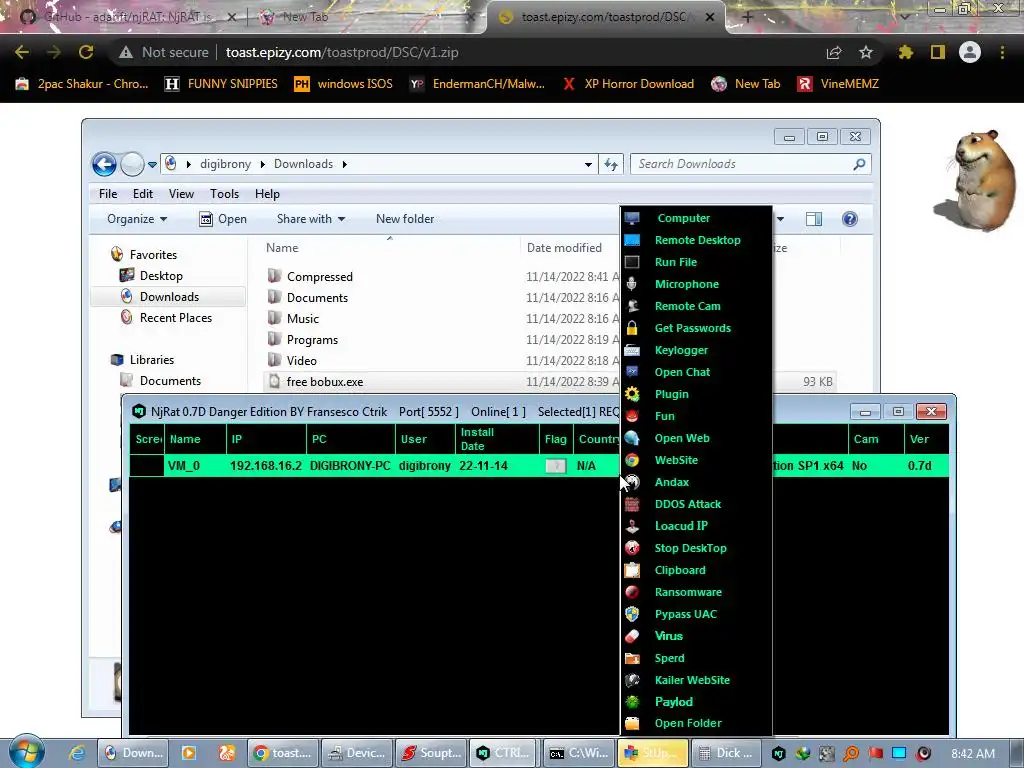This screenshot has height=768, width=1024.
Task: Click the DDOS Attack icon
Action: coord(632,504)
